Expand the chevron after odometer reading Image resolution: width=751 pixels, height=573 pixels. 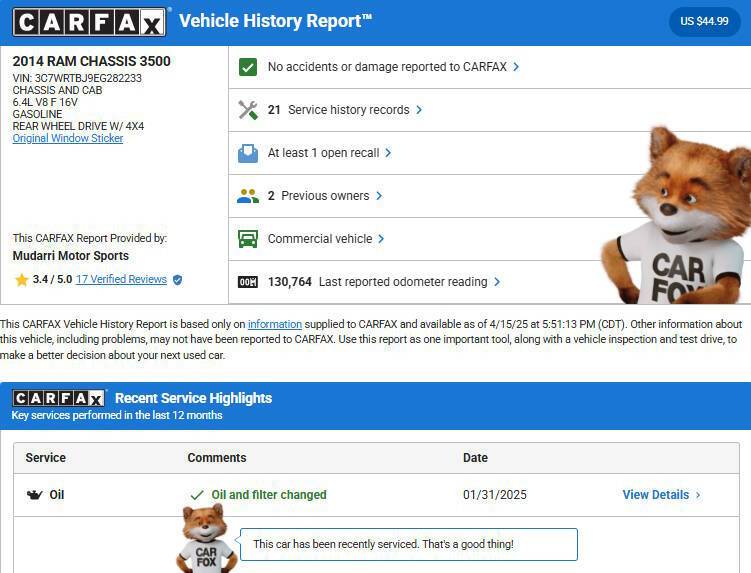497,282
